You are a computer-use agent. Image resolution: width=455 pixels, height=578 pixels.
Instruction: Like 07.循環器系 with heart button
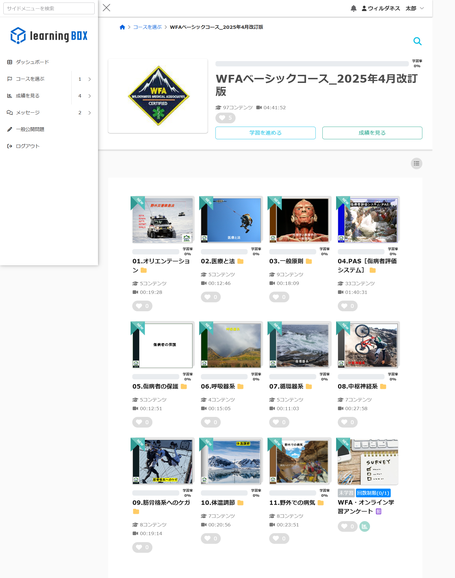coord(279,422)
